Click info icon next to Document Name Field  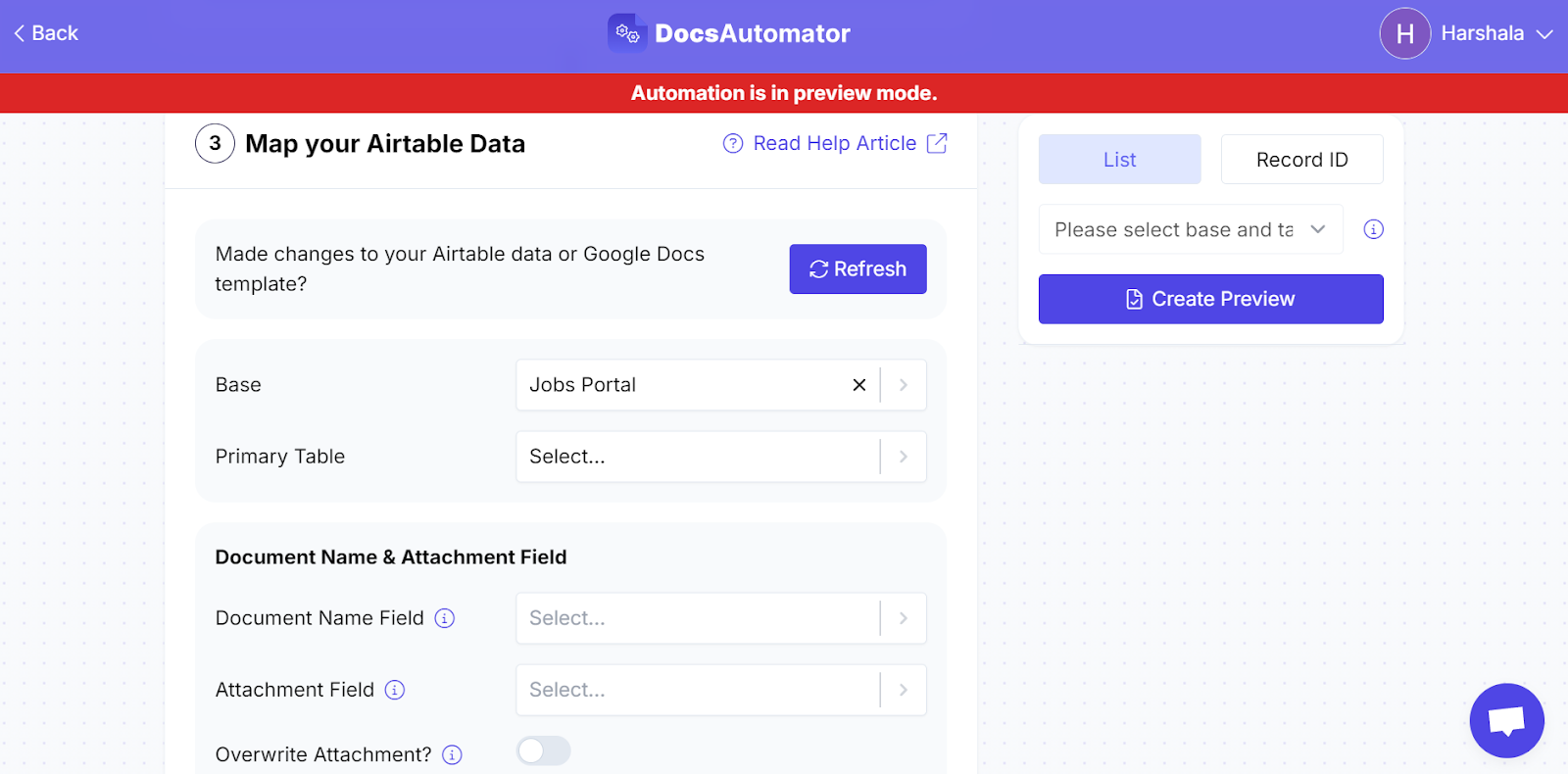pyautogui.click(x=445, y=618)
